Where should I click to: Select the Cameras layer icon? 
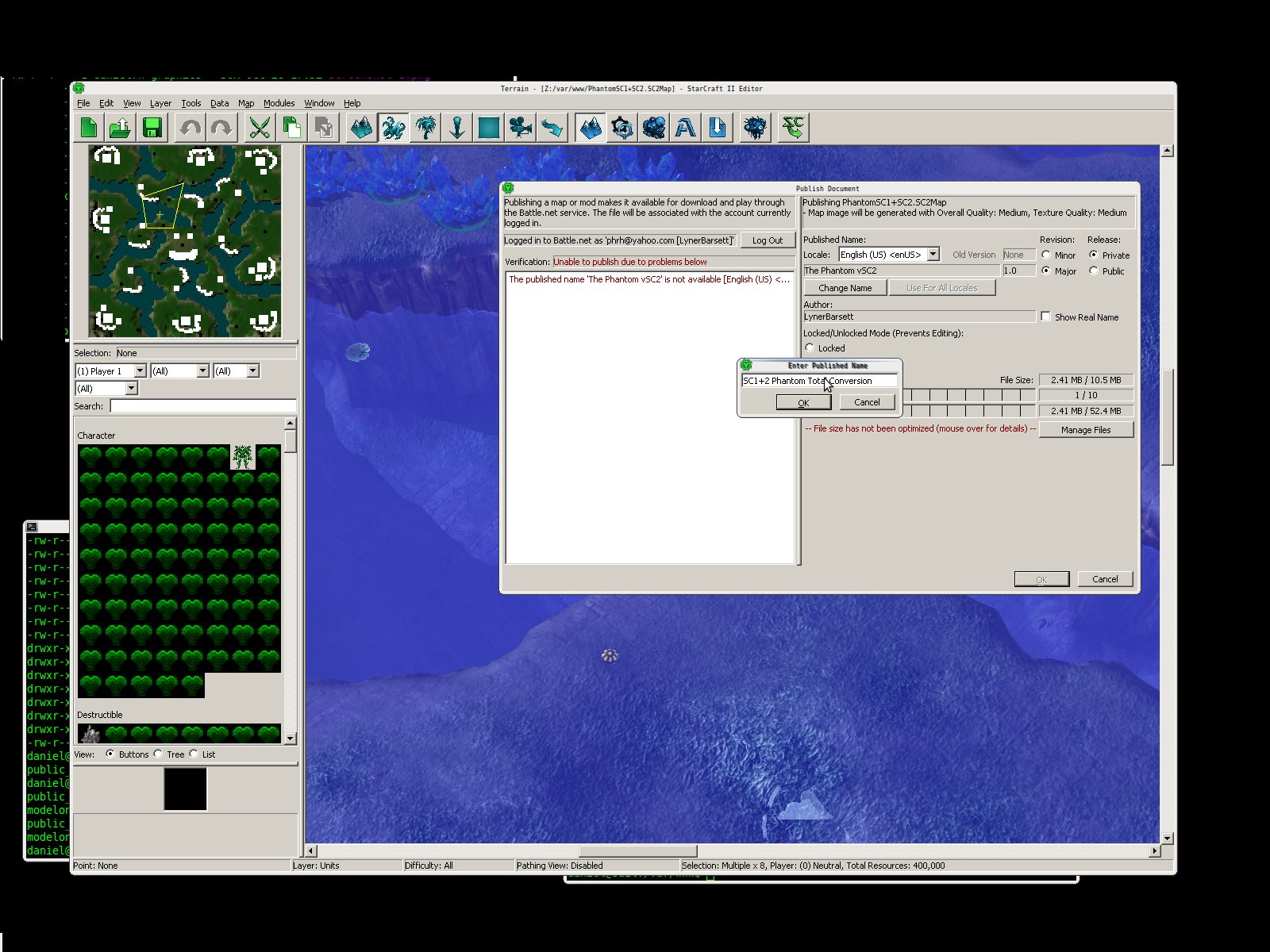[x=521, y=128]
